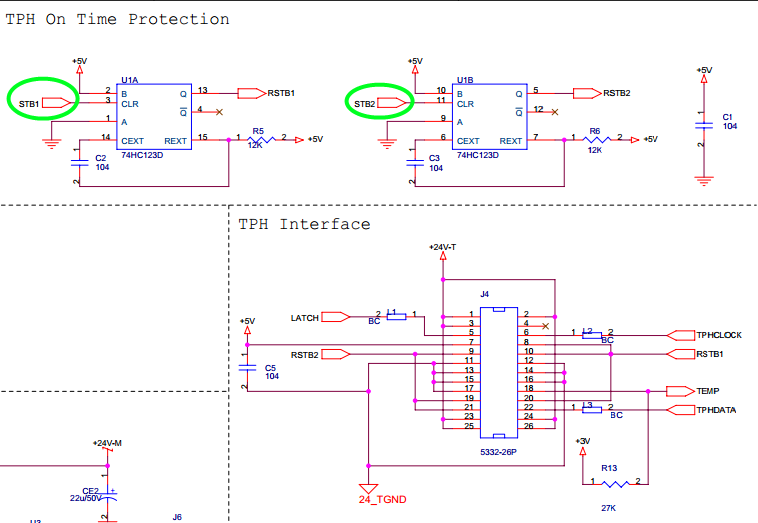Select the STB1 input port symbol
This screenshot has width=758, height=523.
point(57,102)
